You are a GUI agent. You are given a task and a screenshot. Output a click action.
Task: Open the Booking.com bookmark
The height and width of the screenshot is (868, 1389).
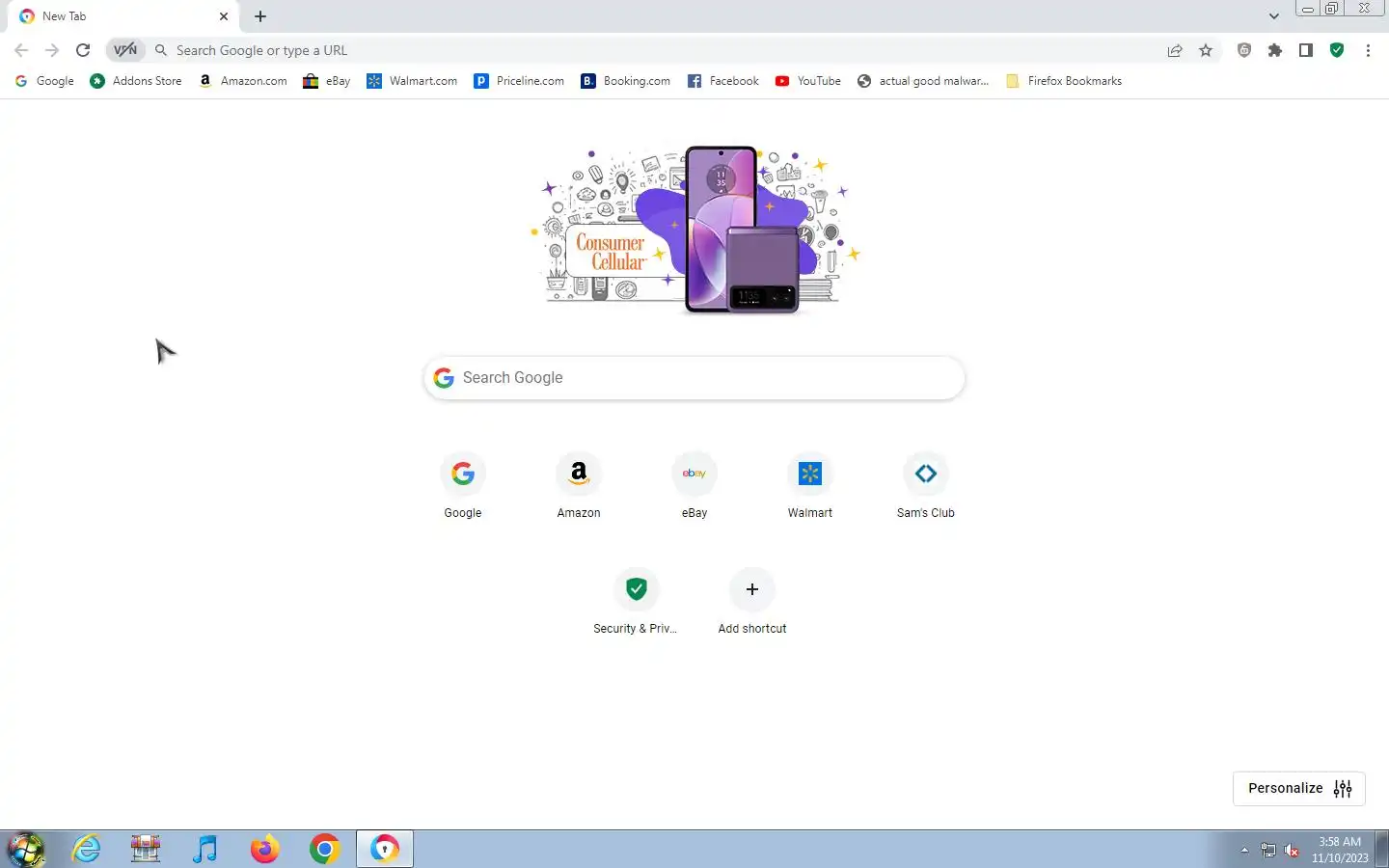[x=626, y=81]
